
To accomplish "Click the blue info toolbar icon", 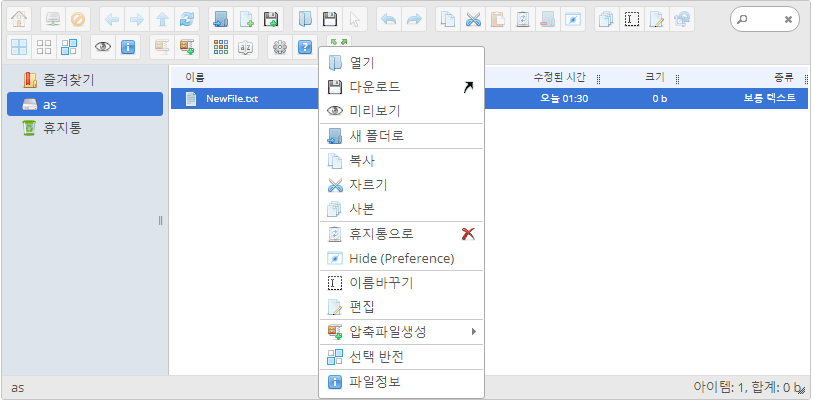I will pos(128,47).
